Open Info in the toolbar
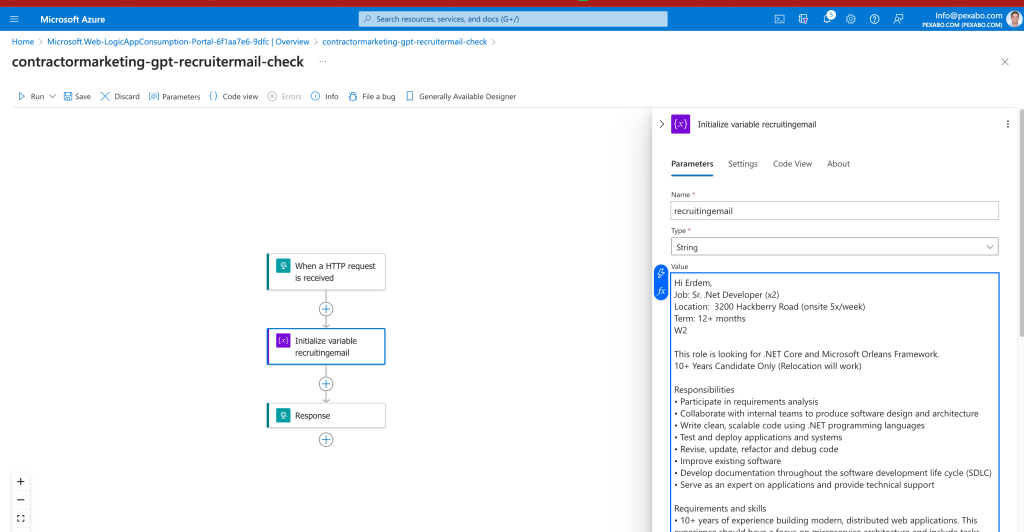The width and height of the screenshot is (1024, 532). coord(325,97)
